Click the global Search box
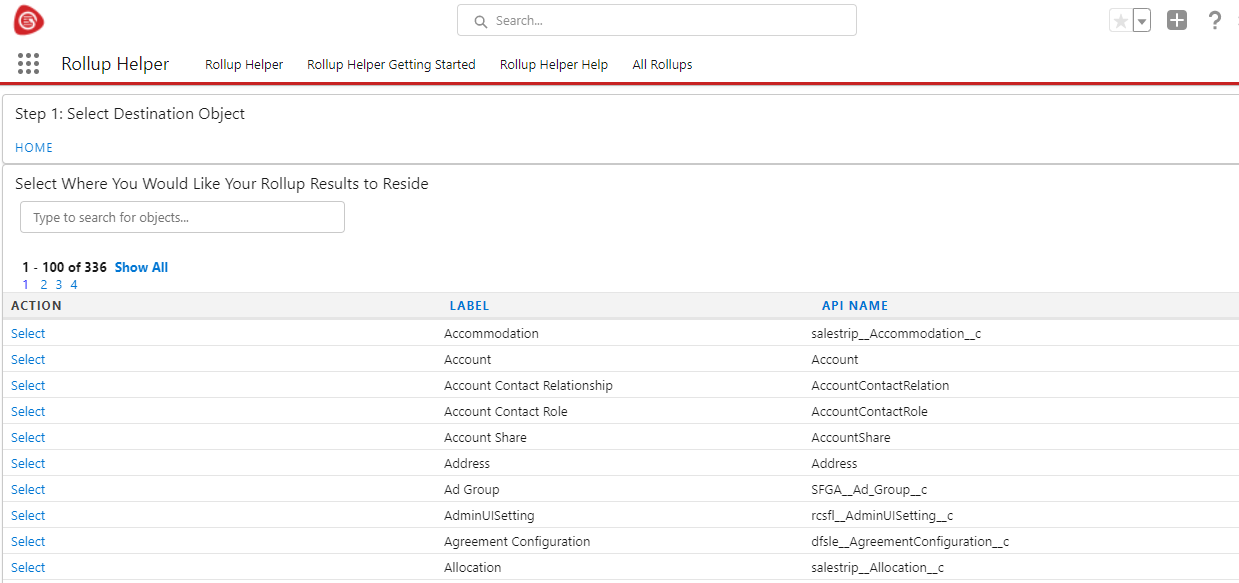The width and height of the screenshot is (1239, 583). tap(656, 20)
